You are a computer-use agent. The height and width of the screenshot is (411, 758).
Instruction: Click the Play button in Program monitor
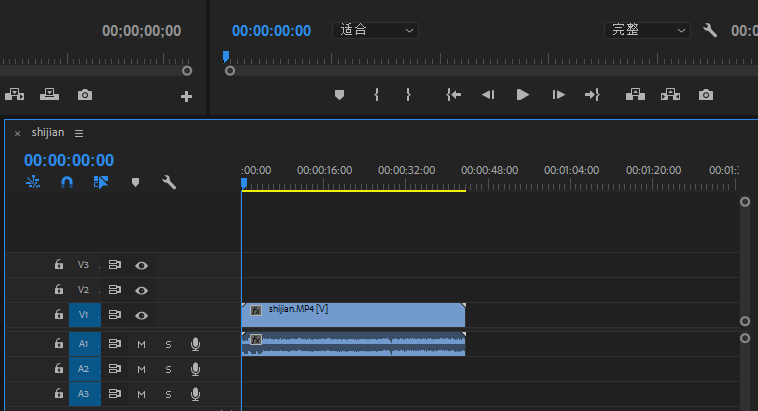point(522,95)
